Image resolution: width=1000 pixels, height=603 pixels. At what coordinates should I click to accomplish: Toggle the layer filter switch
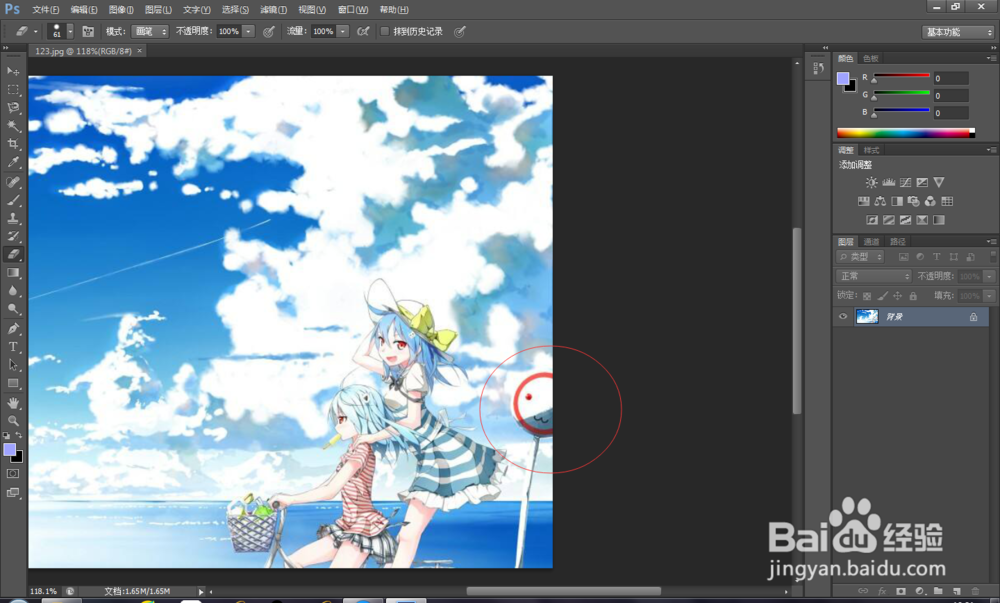992,256
